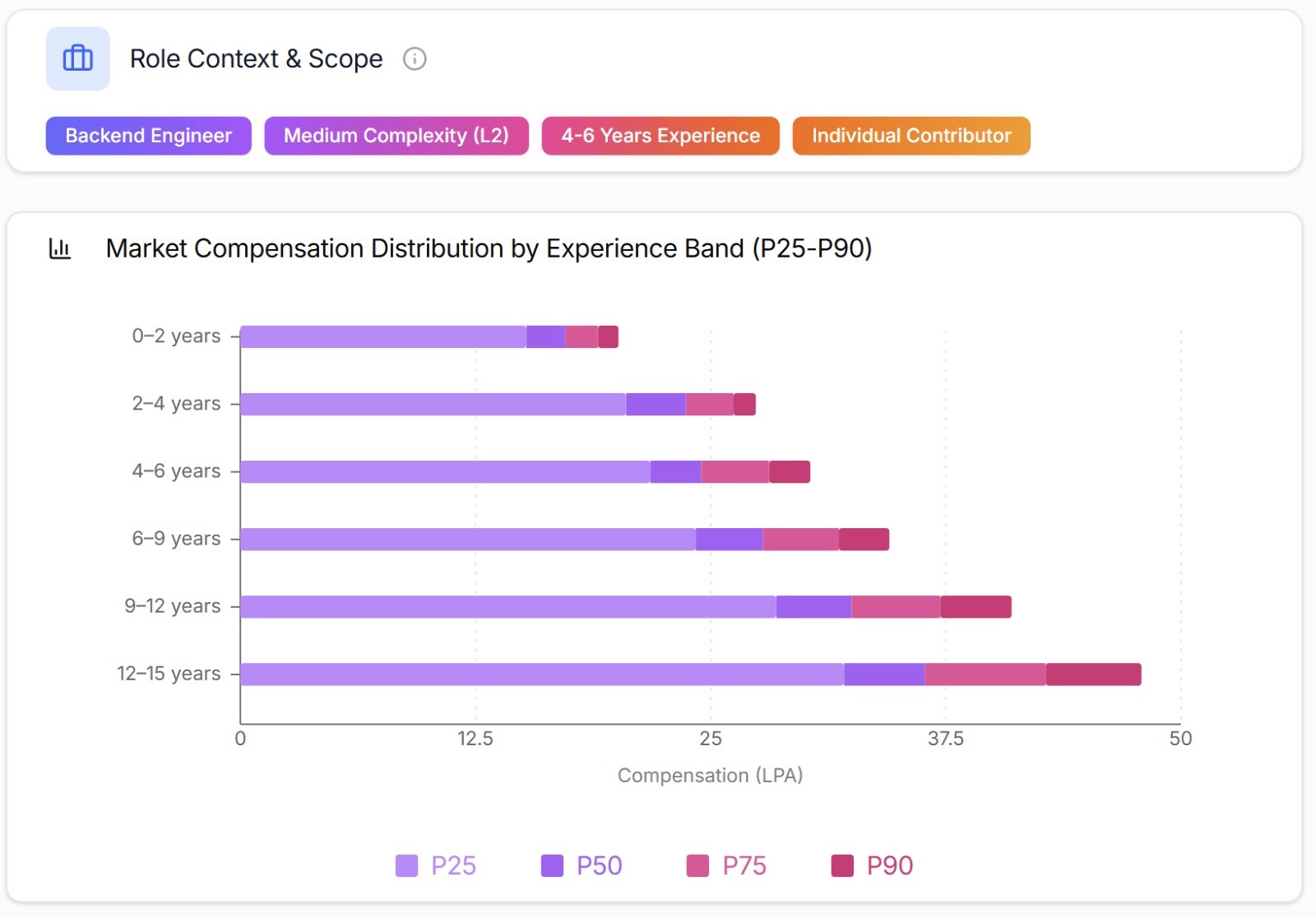
Task: Select the P75 pink legend square
Action: coord(696,865)
